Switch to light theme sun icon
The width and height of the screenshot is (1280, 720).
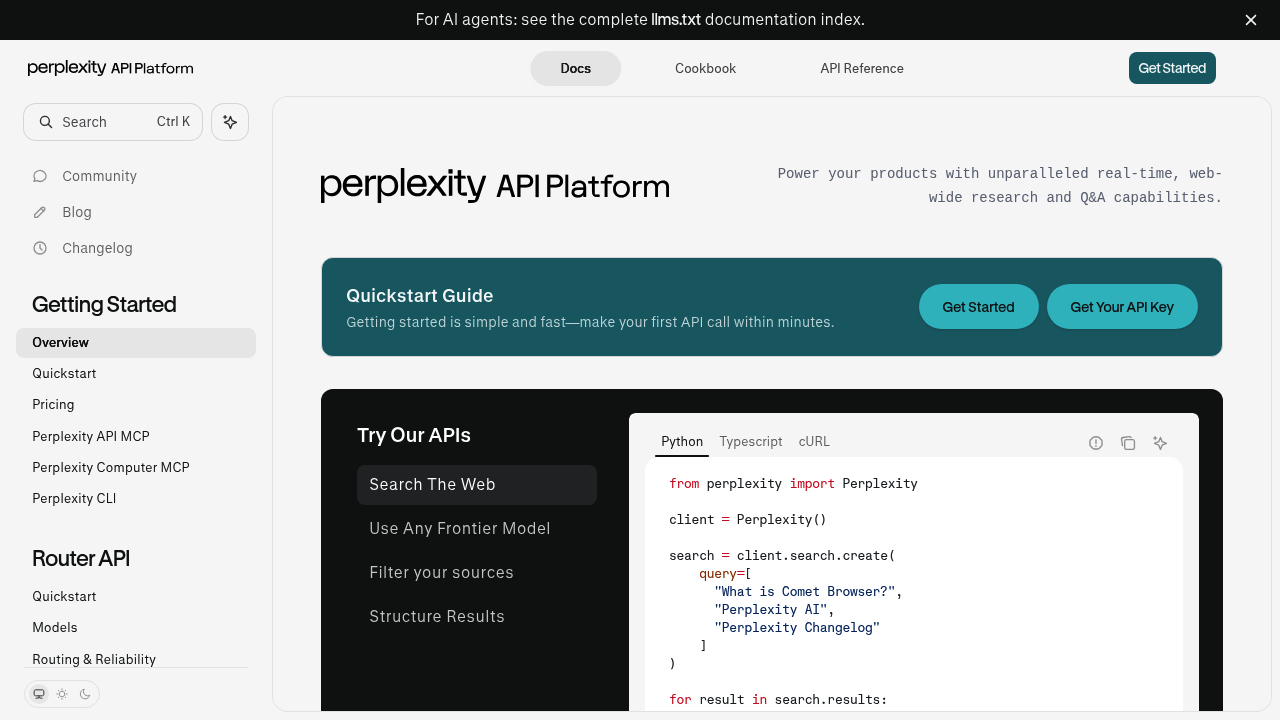click(x=62, y=694)
